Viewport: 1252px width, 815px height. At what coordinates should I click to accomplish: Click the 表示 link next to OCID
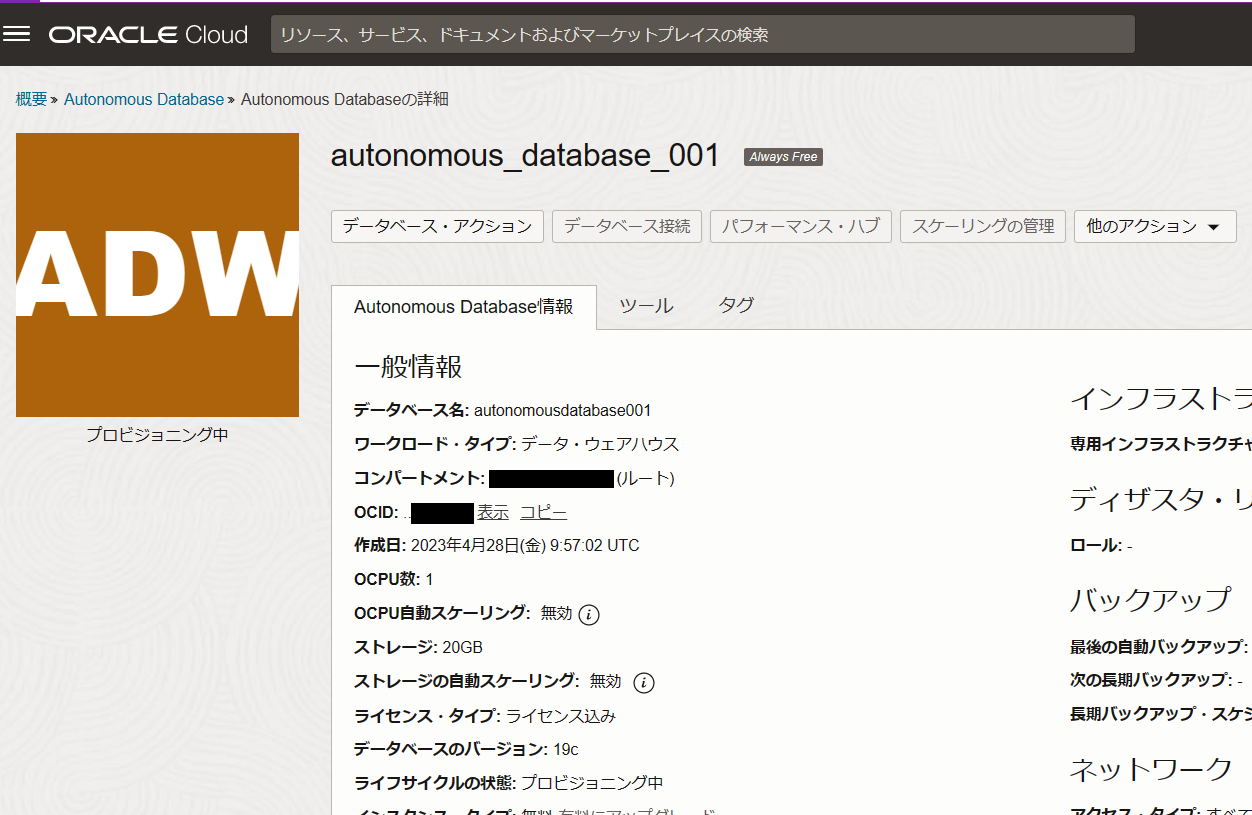[x=493, y=513]
